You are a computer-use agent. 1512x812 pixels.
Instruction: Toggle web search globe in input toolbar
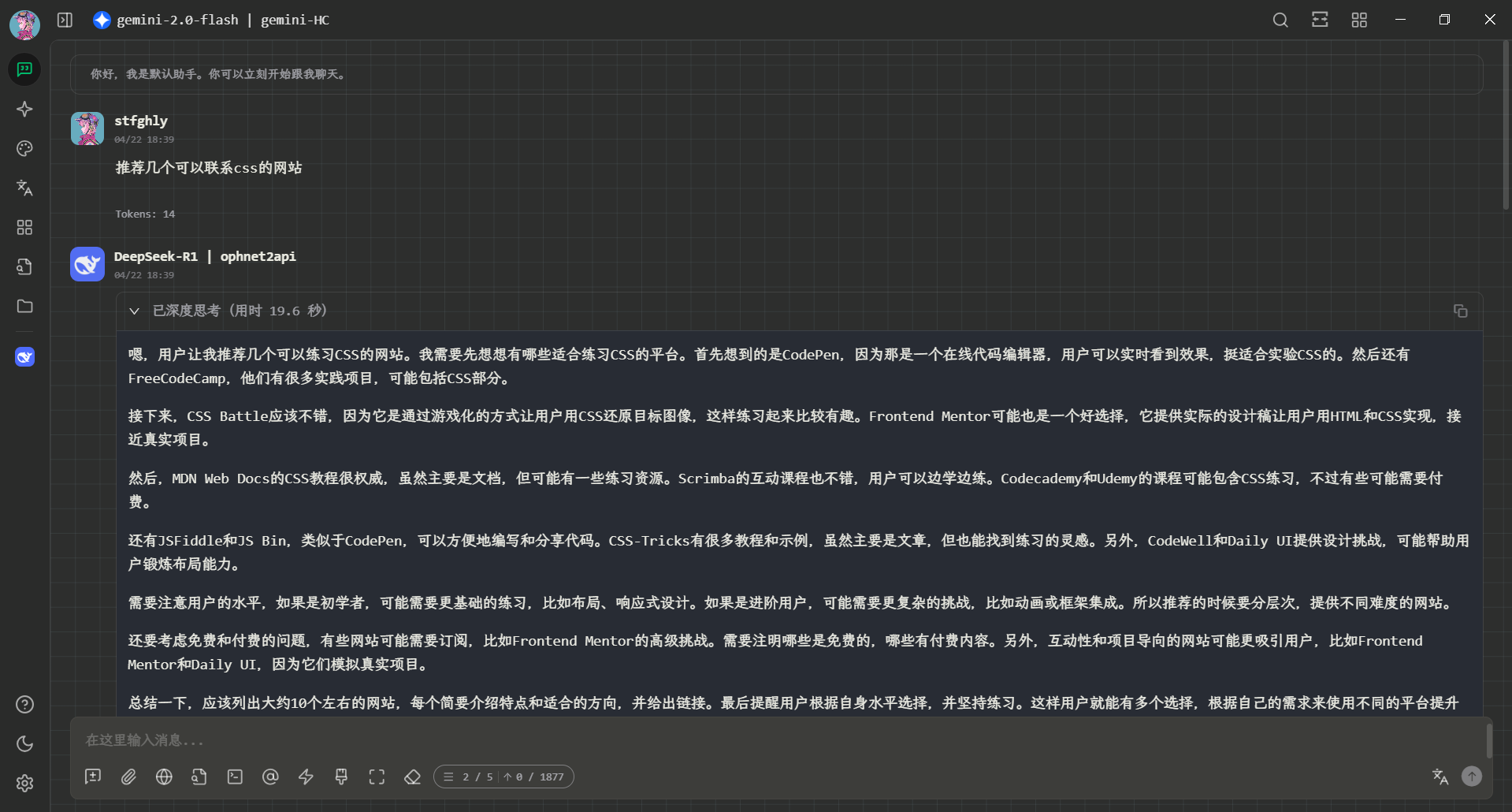coord(164,777)
